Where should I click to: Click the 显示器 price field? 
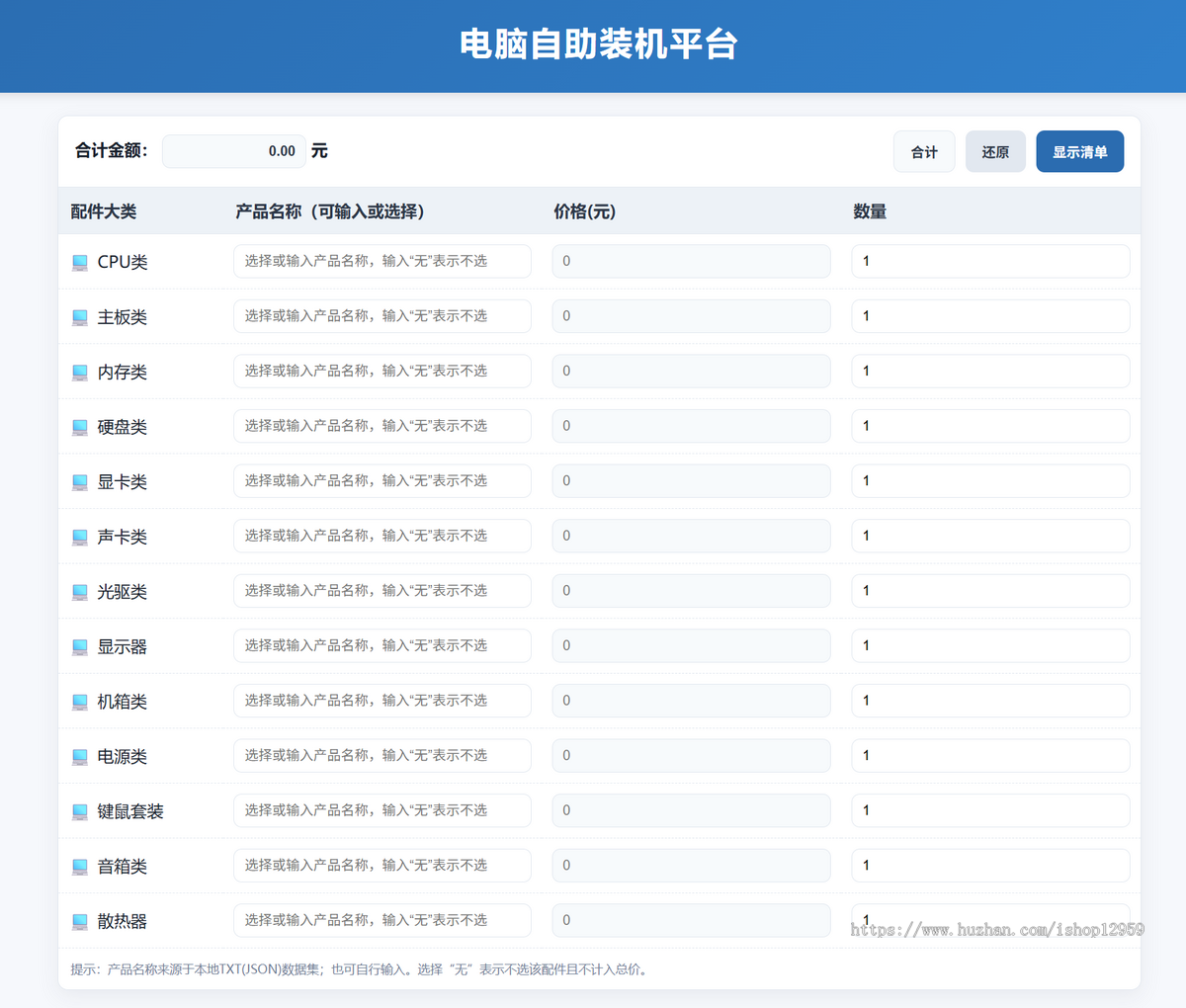[691, 645]
